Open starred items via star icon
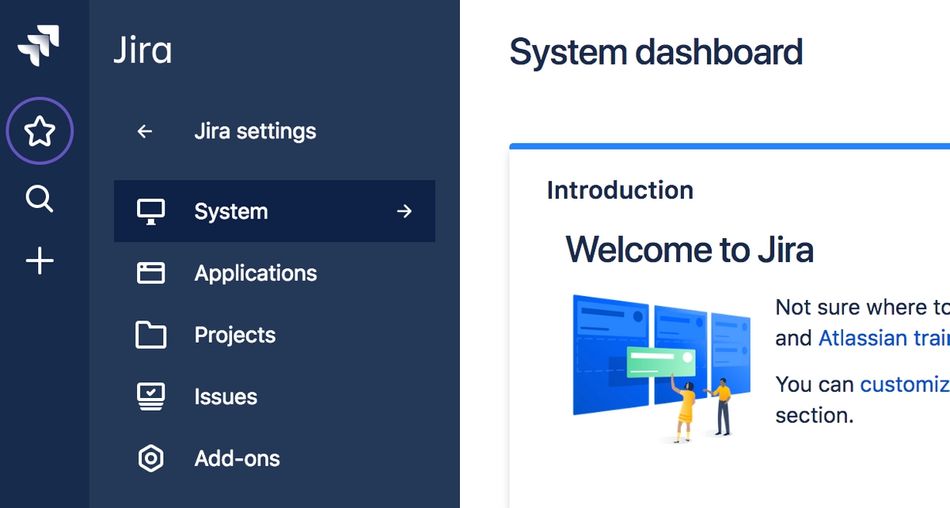Screen dimensions: 950x508 [39, 131]
